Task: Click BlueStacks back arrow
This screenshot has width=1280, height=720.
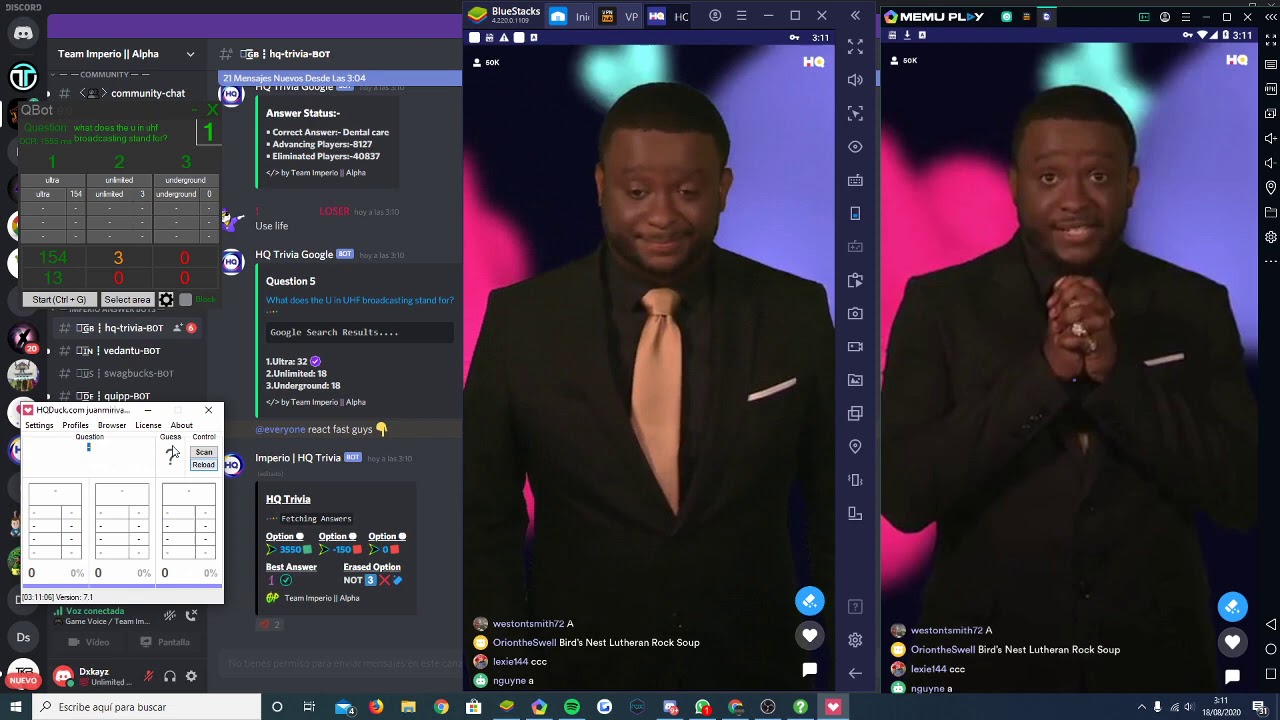Action: (855, 673)
